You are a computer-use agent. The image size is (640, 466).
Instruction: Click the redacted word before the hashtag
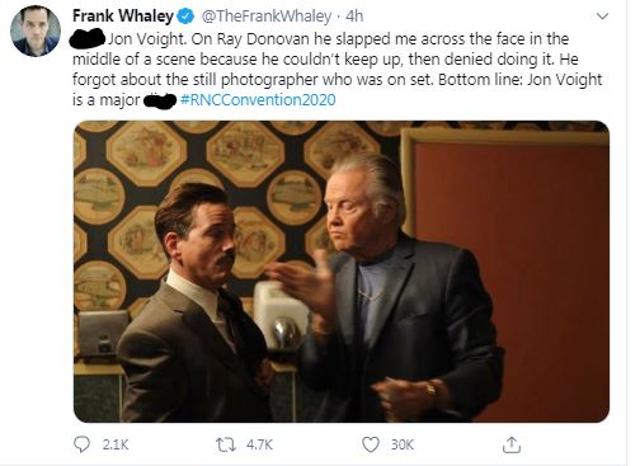(x=158, y=100)
